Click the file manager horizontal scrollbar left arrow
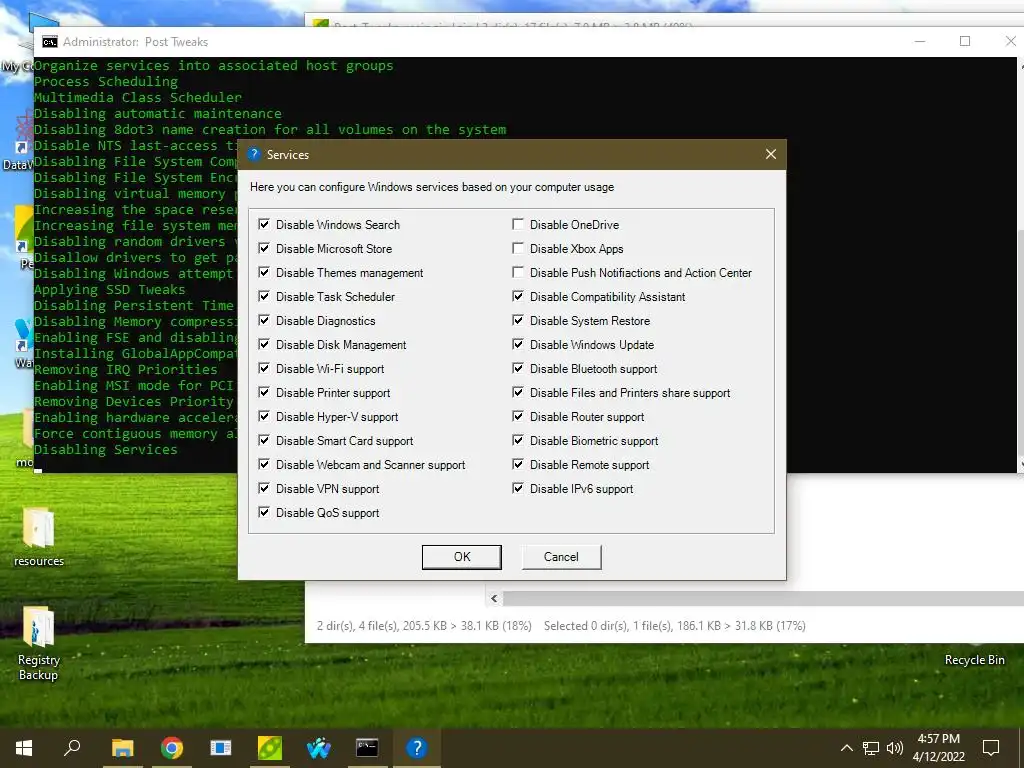 pos(494,598)
